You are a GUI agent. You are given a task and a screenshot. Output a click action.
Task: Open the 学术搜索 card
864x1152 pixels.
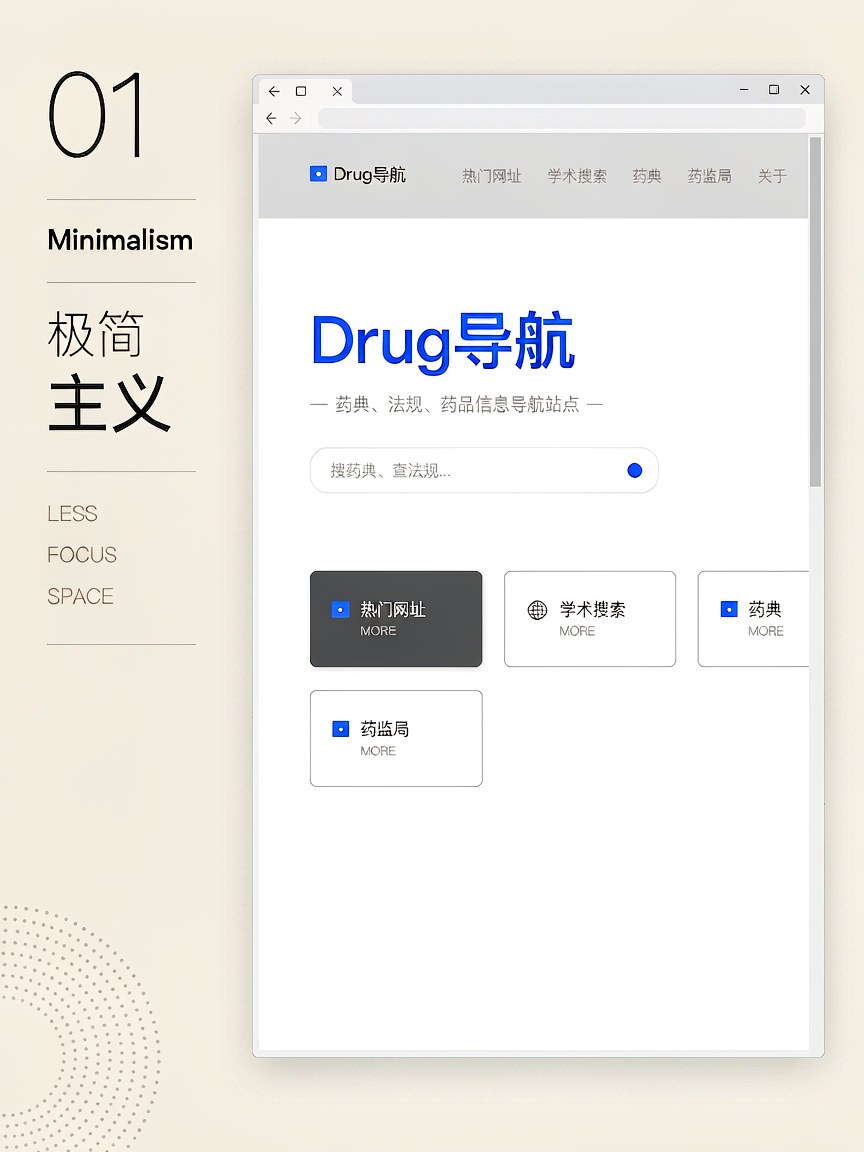tap(590, 619)
